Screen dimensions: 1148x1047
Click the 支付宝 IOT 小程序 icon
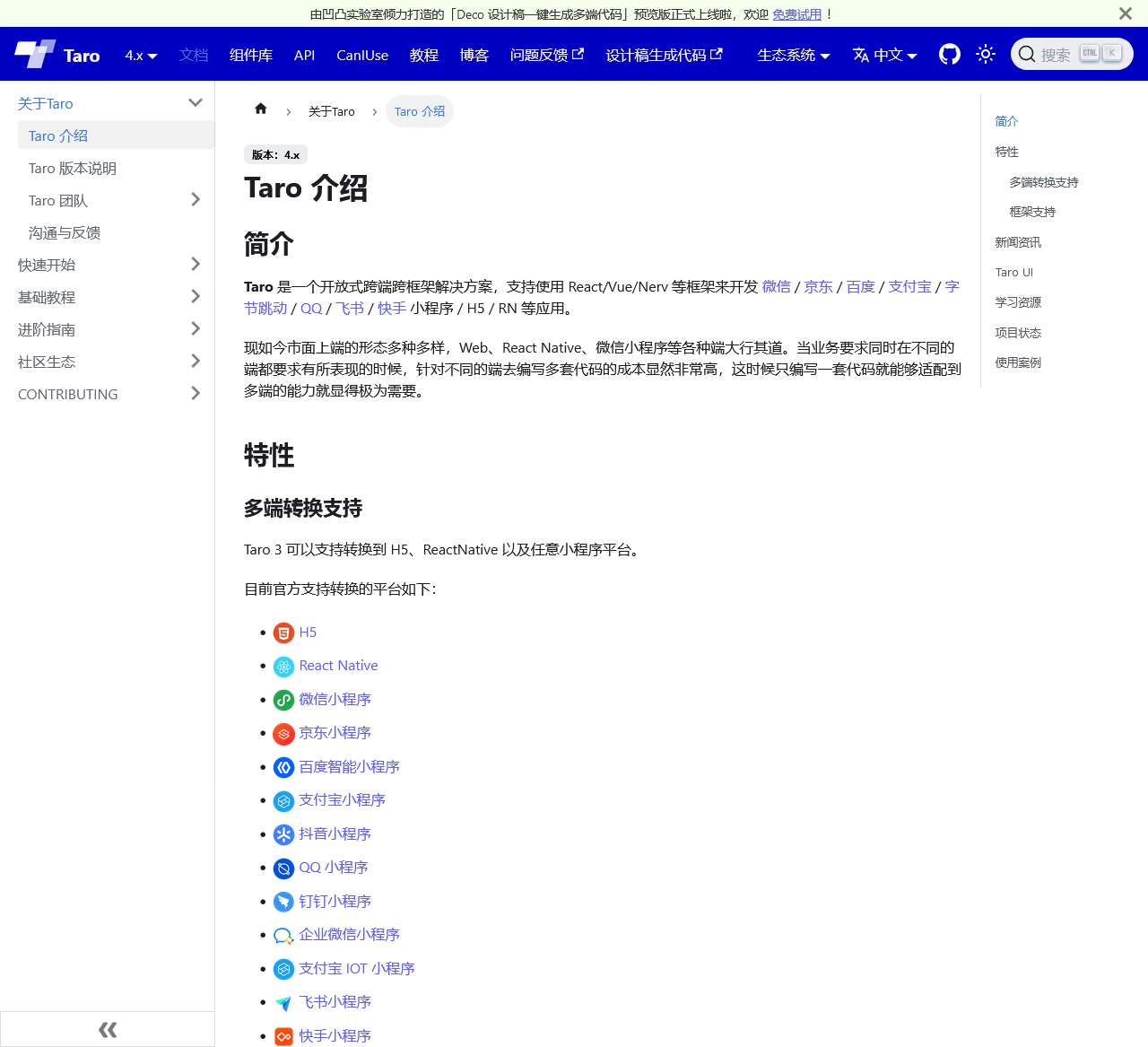[283, 970]
